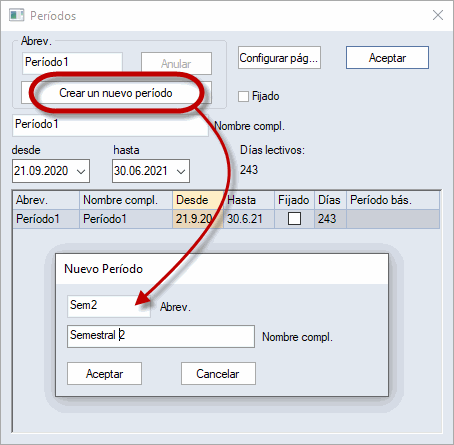Viewport: 454px width, 445px height.
Task: Tick the Fijado checkbox in Período1 row
Action: coord(294,219)
